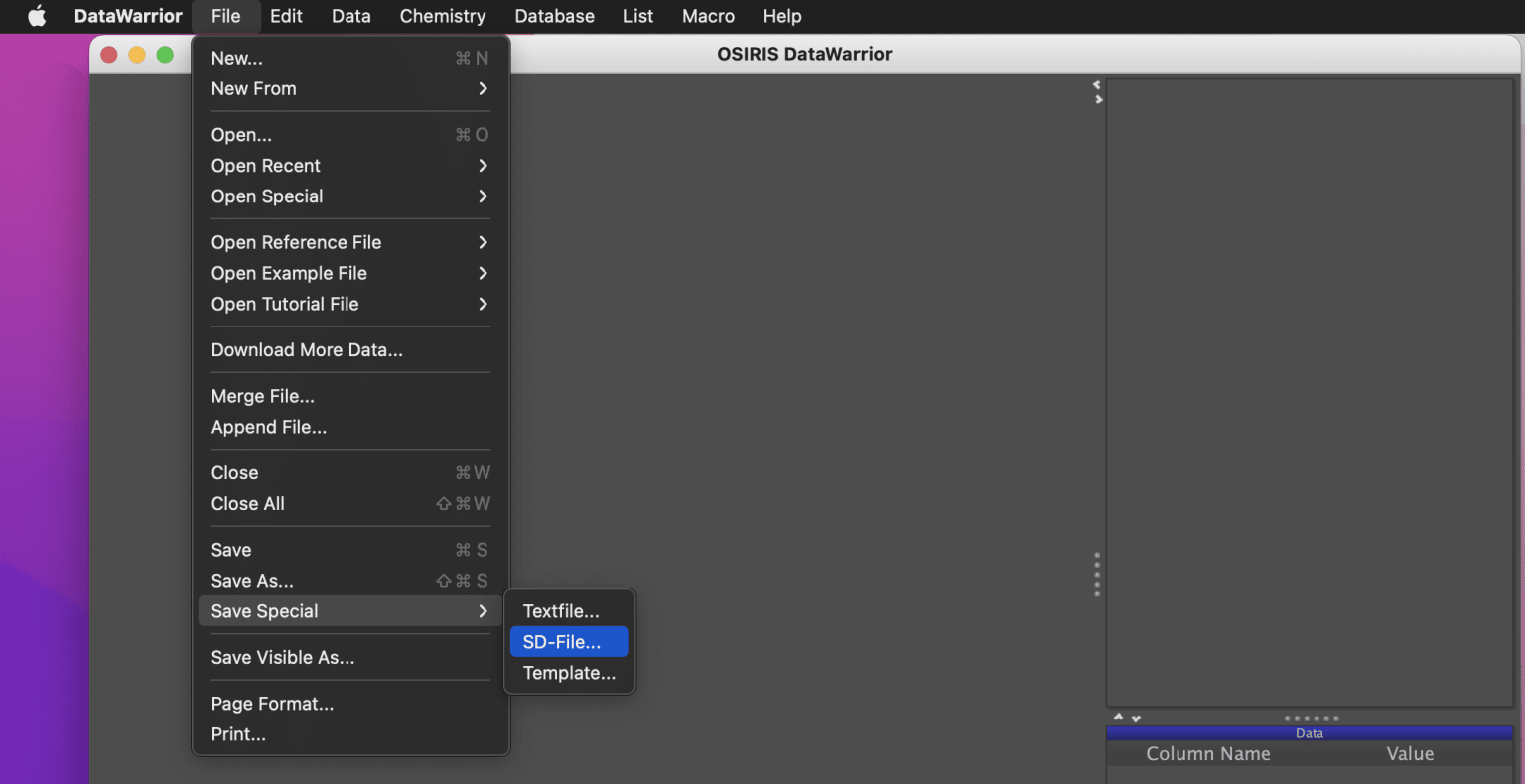Click the vertical dotted splitter handle
The image size is (1525, 784).
[x=1097, y=576]
